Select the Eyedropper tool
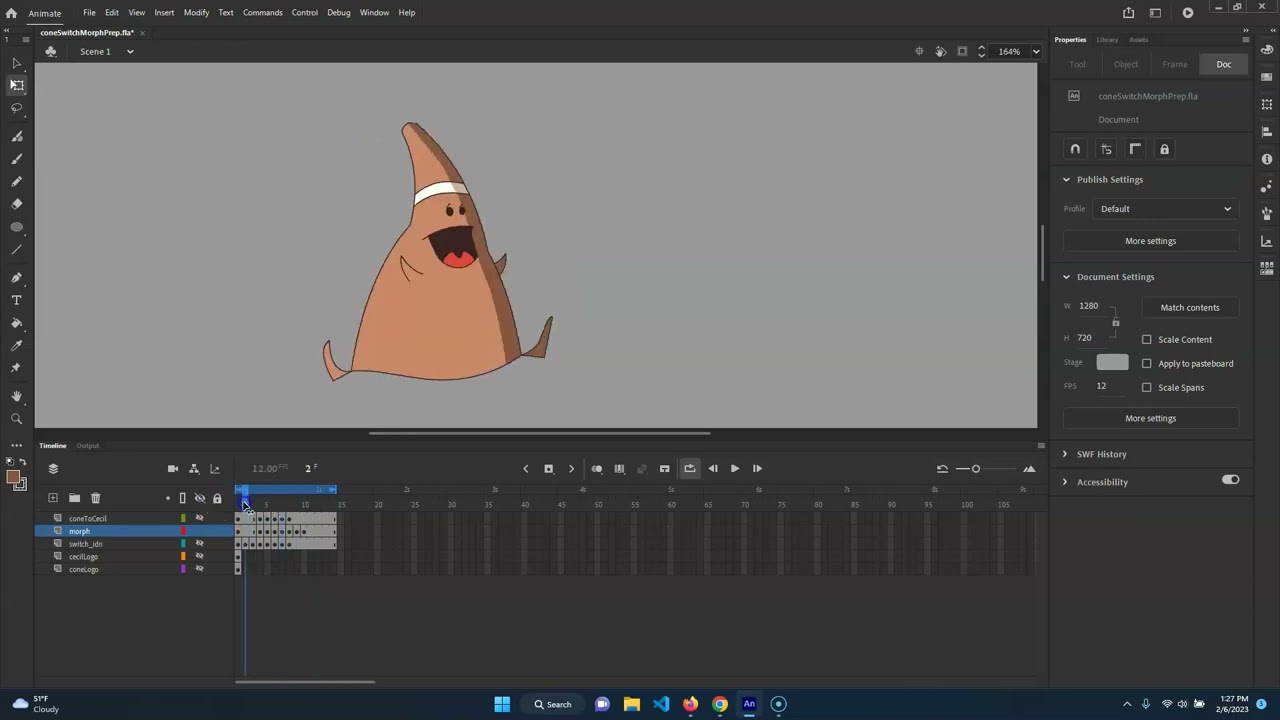Screen dimensions: 1280x720 [16, 345]
